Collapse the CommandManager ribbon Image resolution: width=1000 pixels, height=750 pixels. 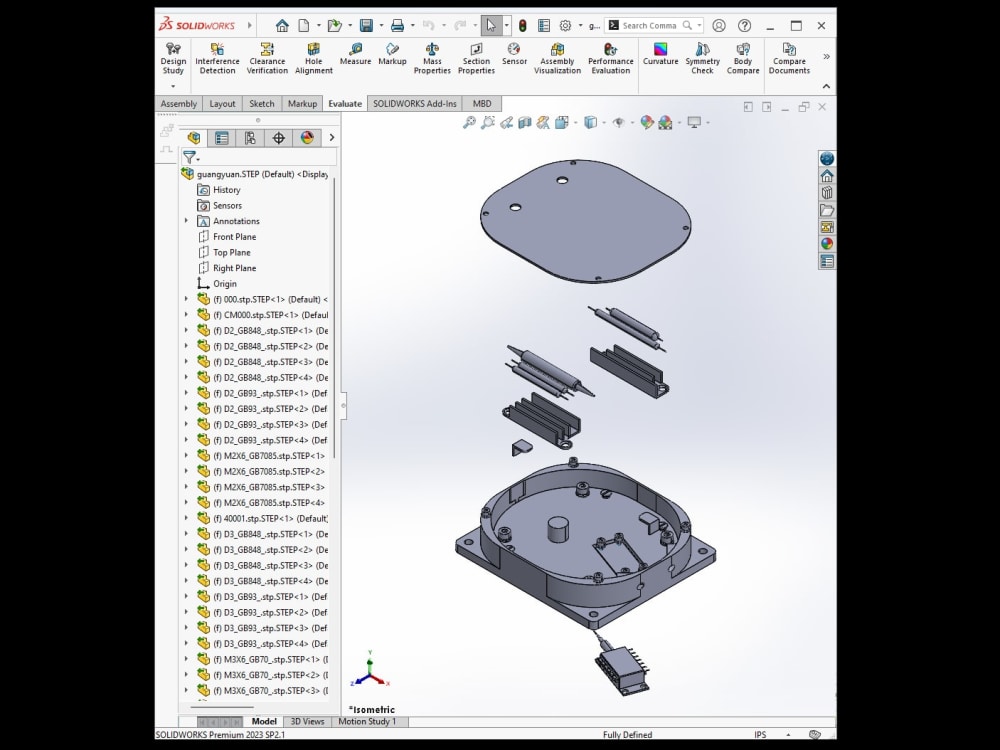point(827,86)
